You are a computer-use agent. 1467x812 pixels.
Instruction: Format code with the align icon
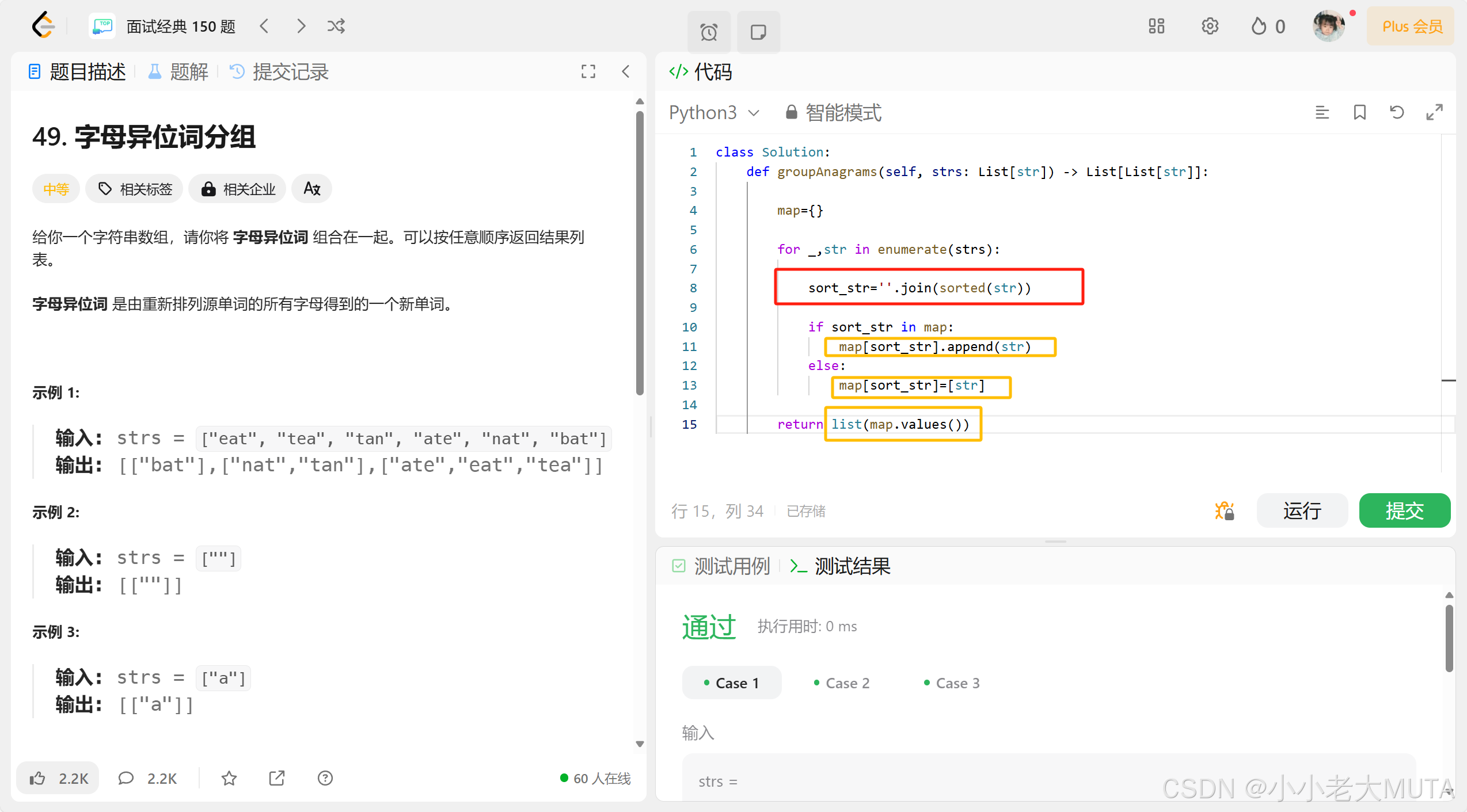[1322, 112]
